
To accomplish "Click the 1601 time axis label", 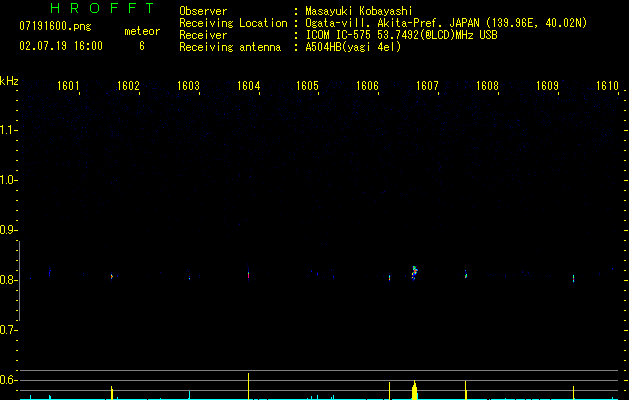I will pyautogui.click(x=68, y=85).
